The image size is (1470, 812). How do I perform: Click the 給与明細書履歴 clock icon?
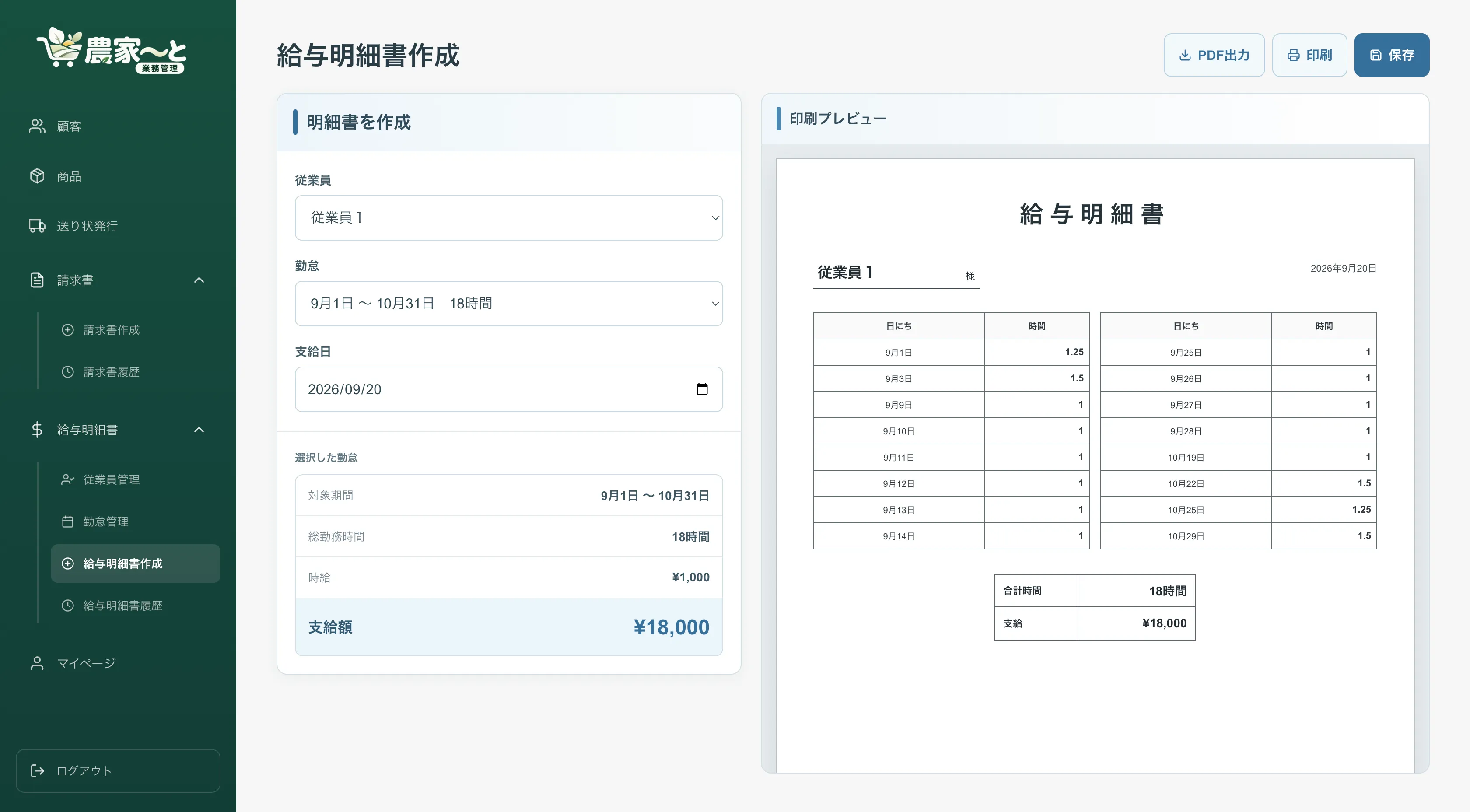click(x=68, y=605)
